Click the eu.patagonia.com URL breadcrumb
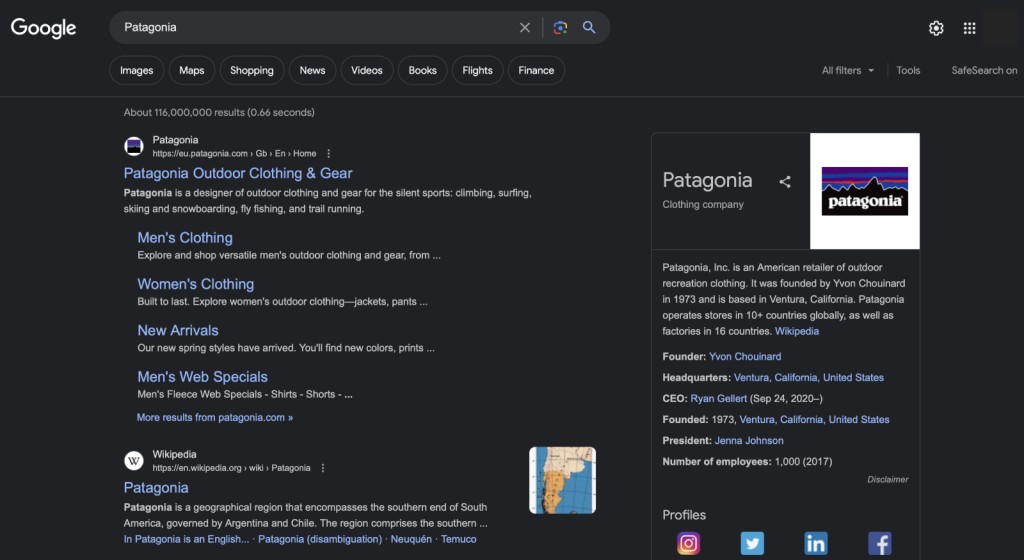Viewport: 1024px width, 560px height. click(x=234, y=153)
